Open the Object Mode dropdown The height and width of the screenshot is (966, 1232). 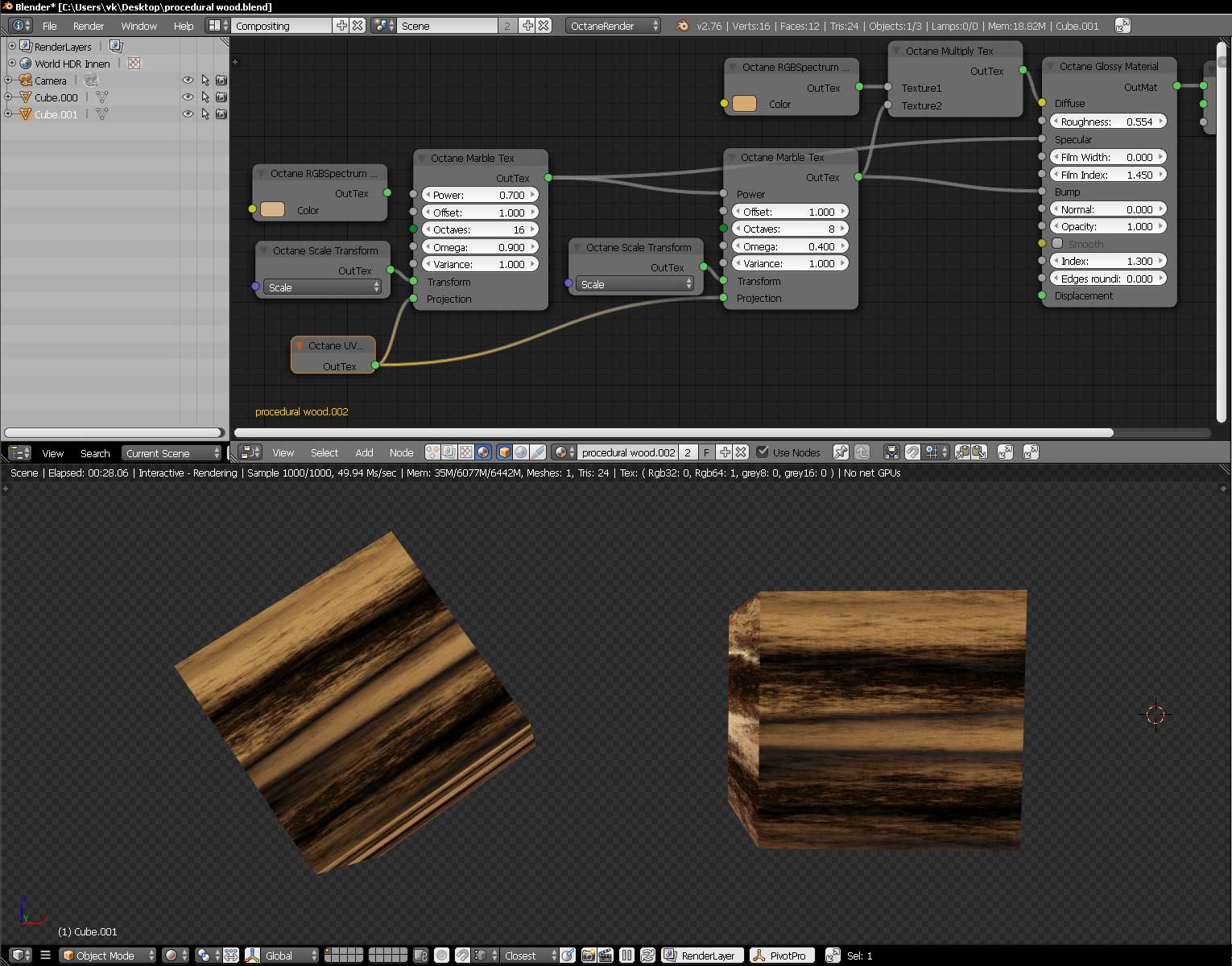107,956
